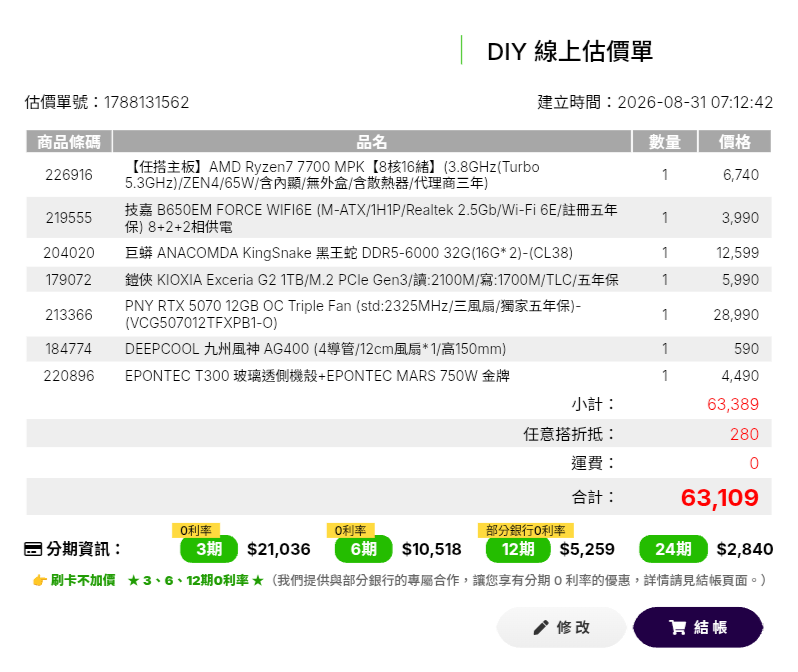Click product code 220896
Image resolution: width=798 pixels, height=672 pixels.
[x=69, y=376]
